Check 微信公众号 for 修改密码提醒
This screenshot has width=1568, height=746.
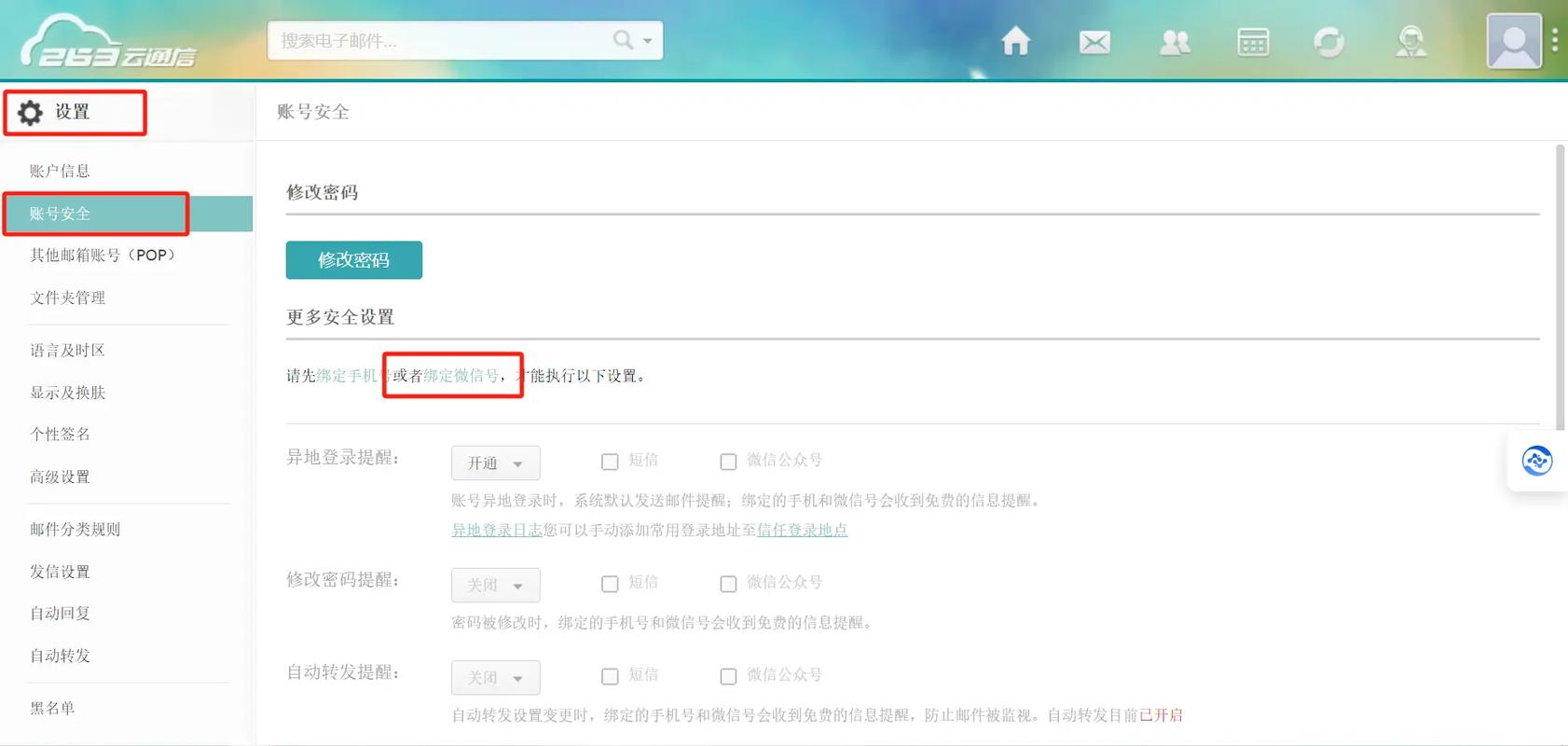click(x=728, y=584)
